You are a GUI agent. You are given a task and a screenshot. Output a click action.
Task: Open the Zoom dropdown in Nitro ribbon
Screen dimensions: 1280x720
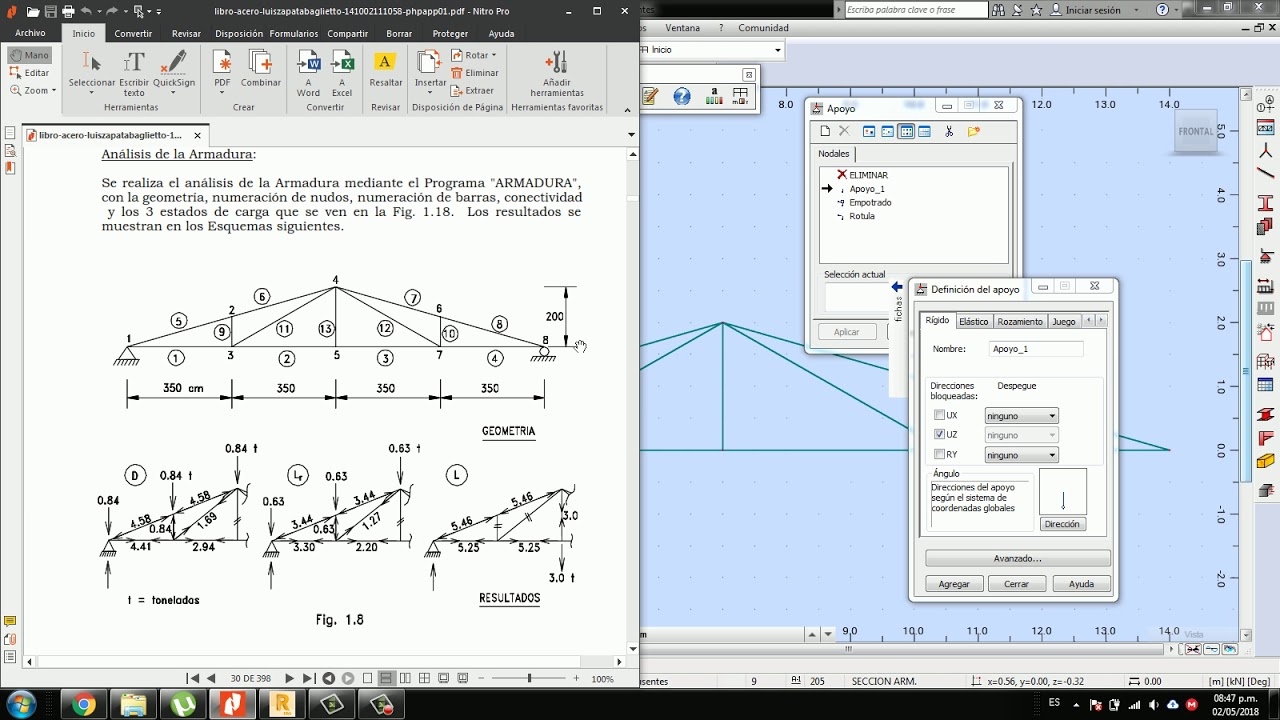(x=33, y=90)
